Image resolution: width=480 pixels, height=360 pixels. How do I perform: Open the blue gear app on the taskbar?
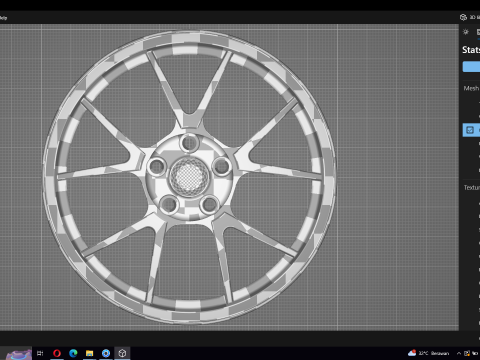point(106,353)
